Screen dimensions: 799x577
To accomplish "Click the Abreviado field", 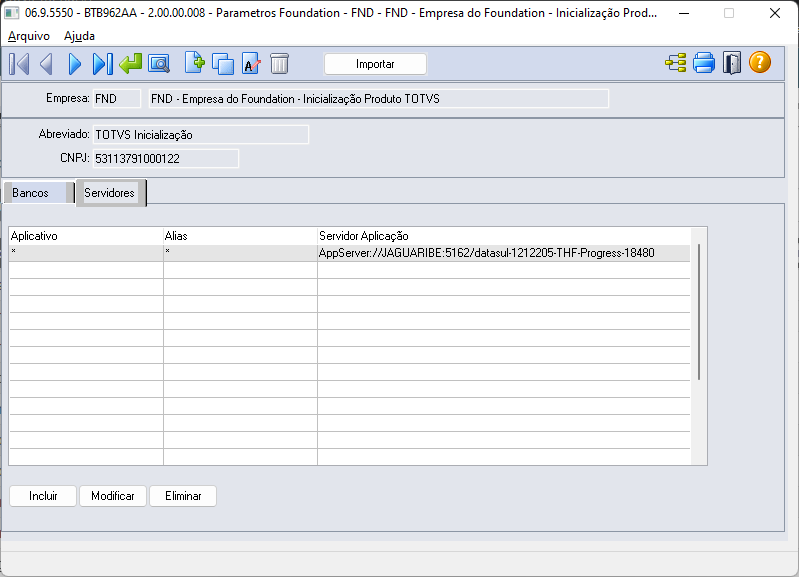I will 201,135.
